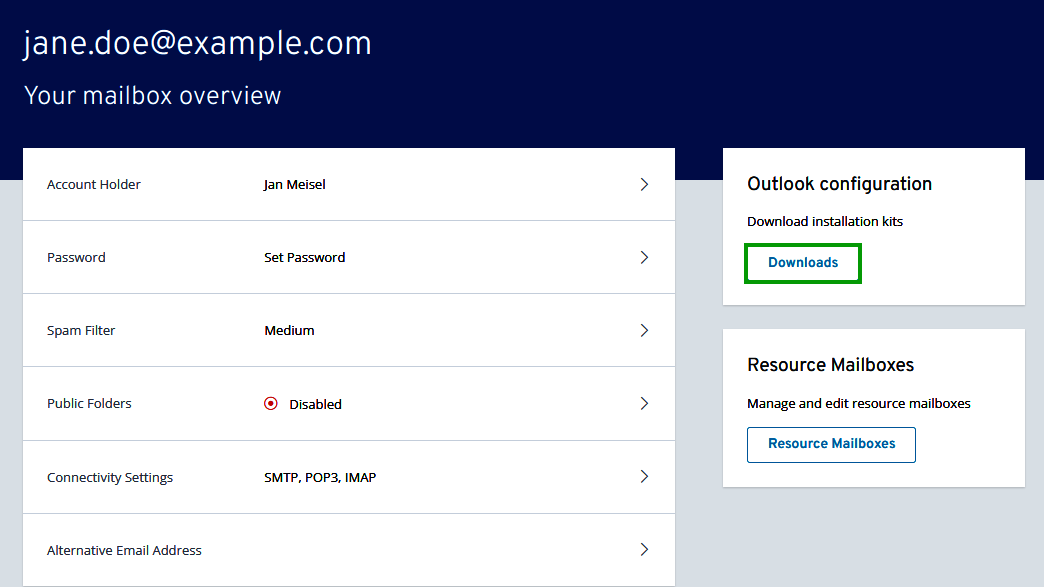Screen dimensions: 1044x587
Task: Open Spam Filter options via its chevron
Action: point(645,330)
